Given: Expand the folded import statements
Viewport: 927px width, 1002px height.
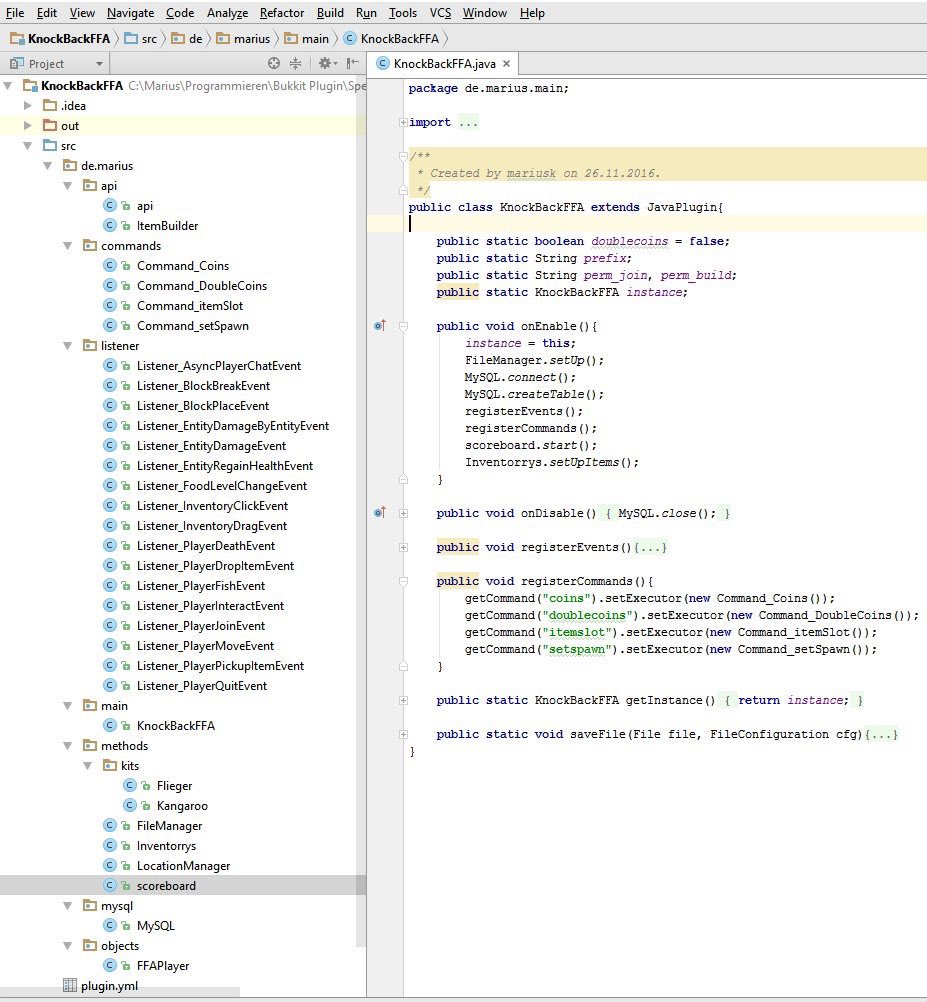Looking at the screenshot, I should [x=403, y=122].
